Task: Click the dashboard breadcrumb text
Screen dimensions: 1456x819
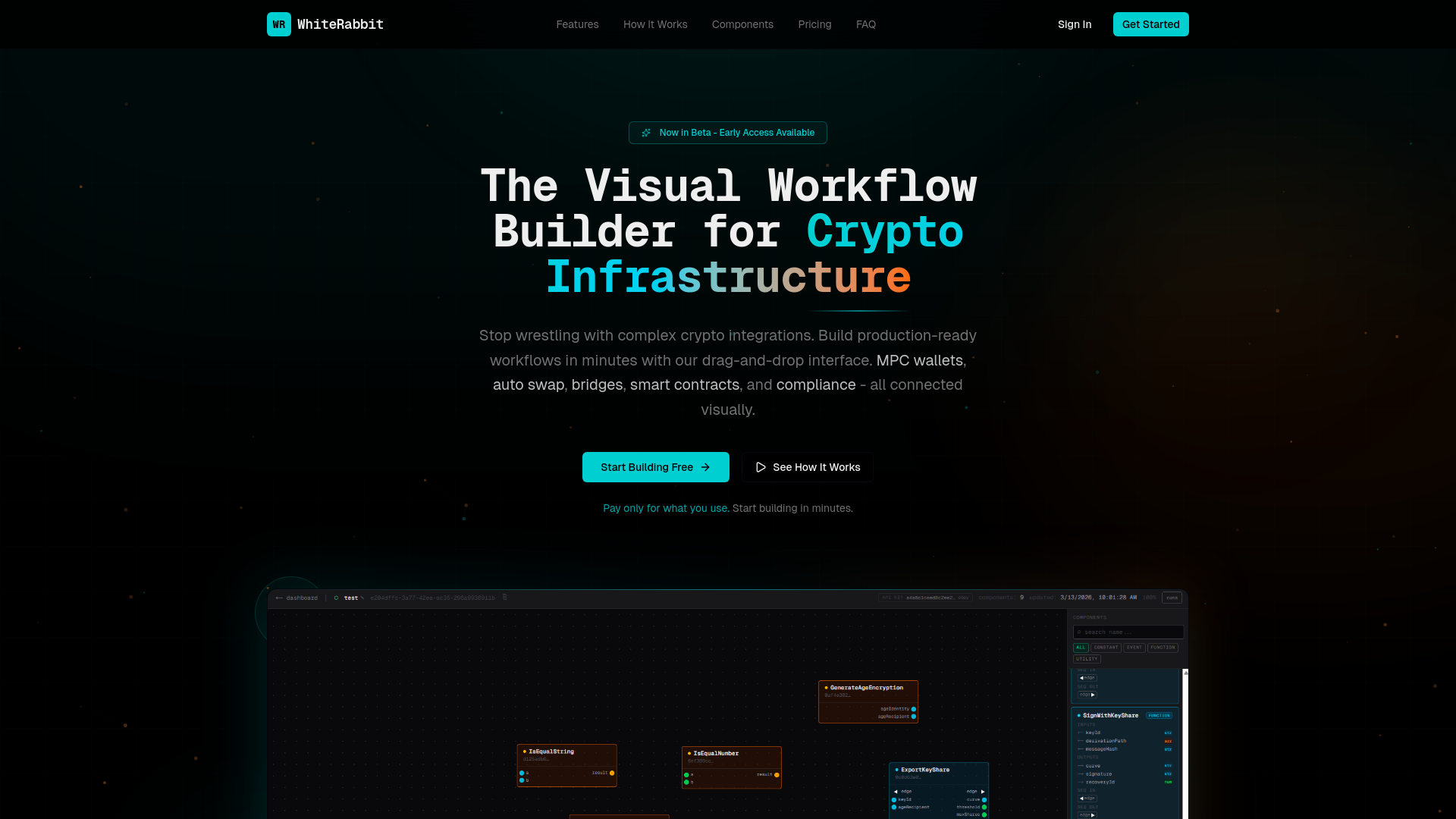Action: tap(302, 598)
